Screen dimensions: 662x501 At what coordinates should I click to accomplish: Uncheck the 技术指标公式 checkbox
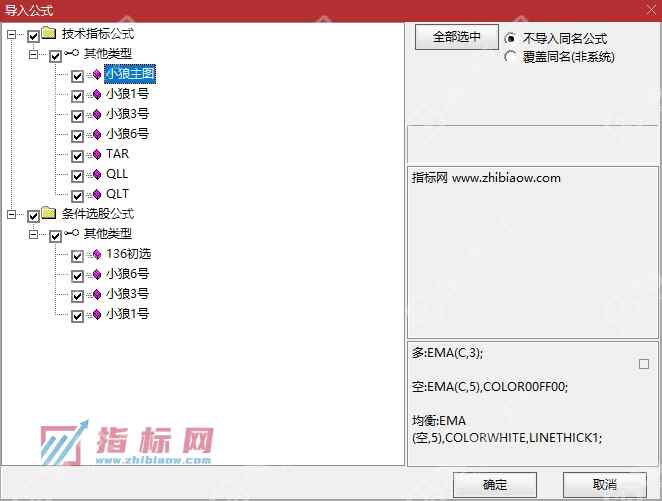pyautogui.click(x=33, y=36)
